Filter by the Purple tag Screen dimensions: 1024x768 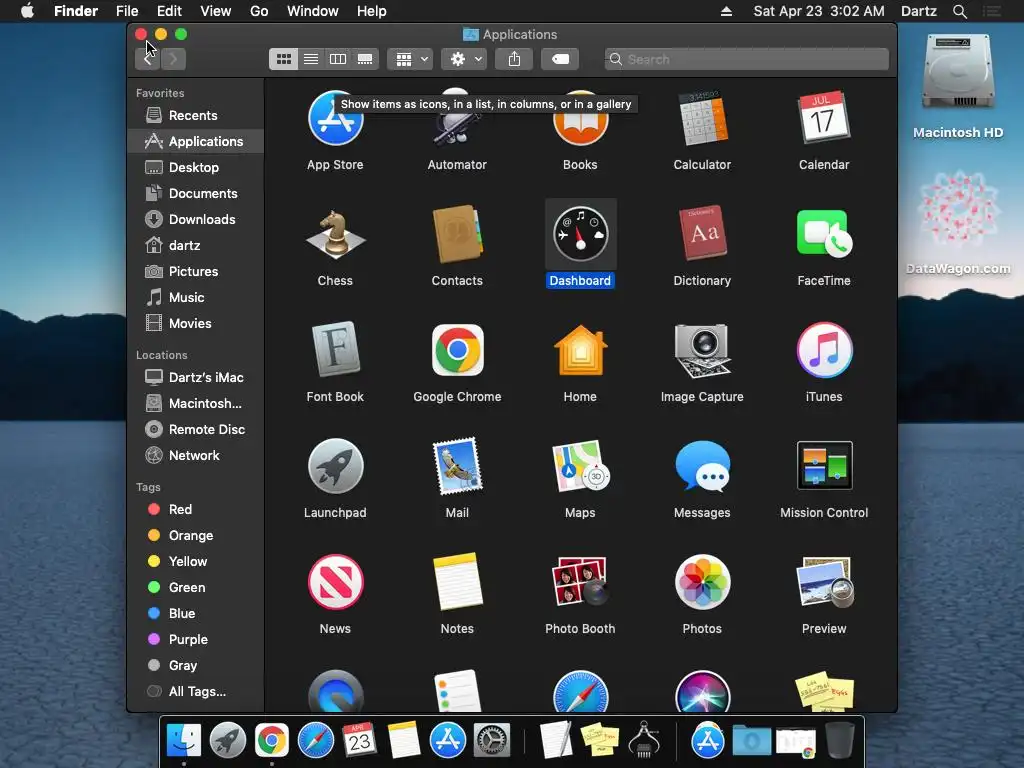point(196,640)
